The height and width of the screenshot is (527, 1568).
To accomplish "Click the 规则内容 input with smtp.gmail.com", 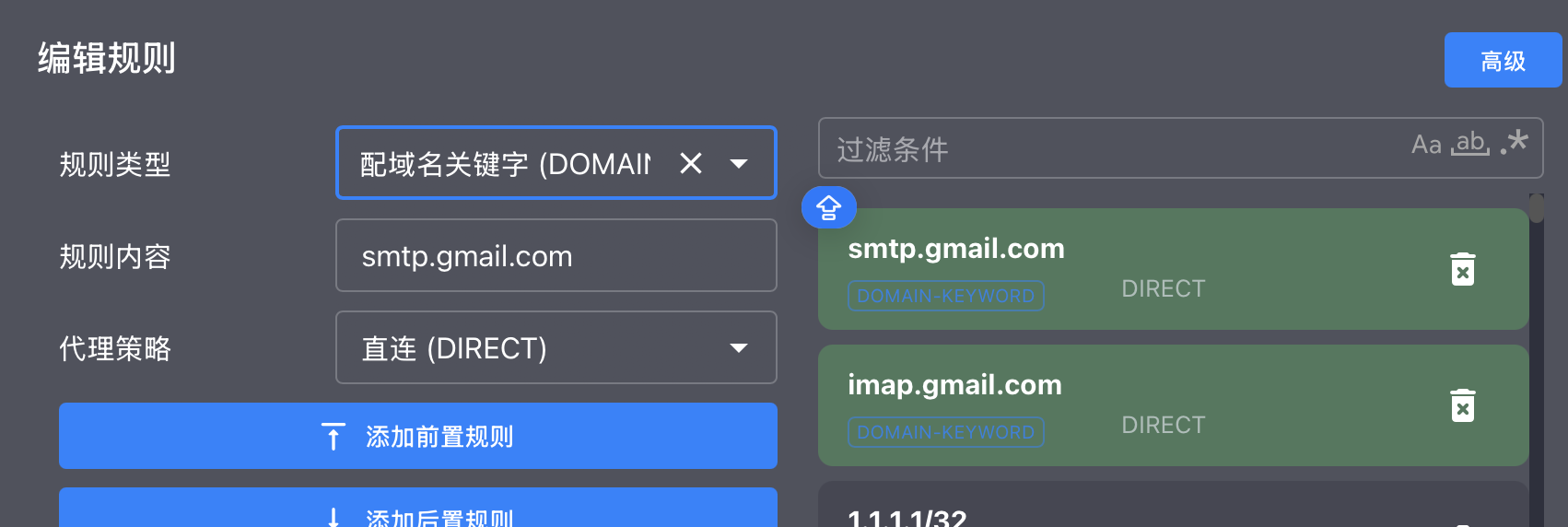I will coord(556,256).
